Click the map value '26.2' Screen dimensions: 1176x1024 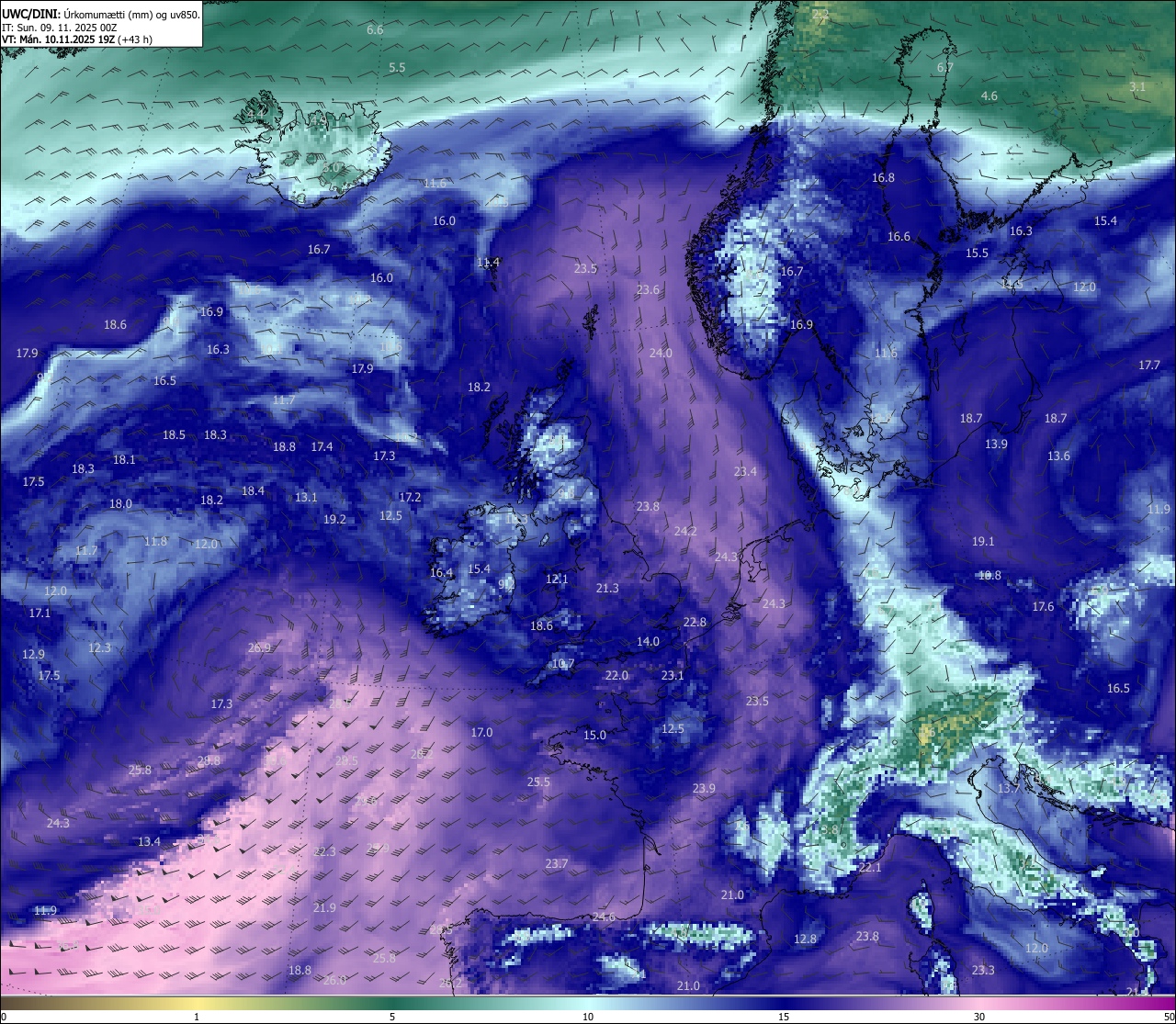click(451, 983)
